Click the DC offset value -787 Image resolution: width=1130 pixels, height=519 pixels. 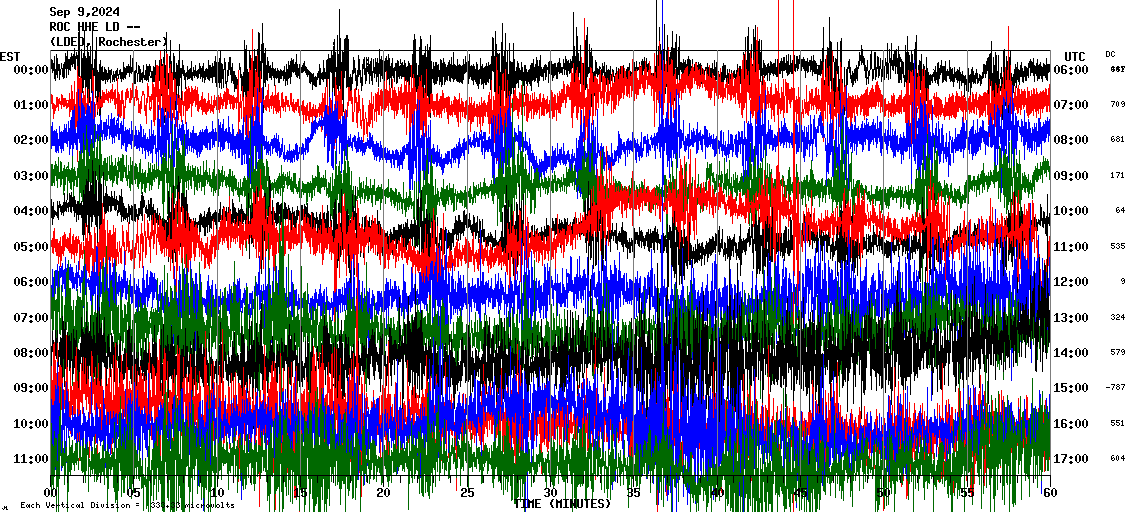(x=1115, y=388)
